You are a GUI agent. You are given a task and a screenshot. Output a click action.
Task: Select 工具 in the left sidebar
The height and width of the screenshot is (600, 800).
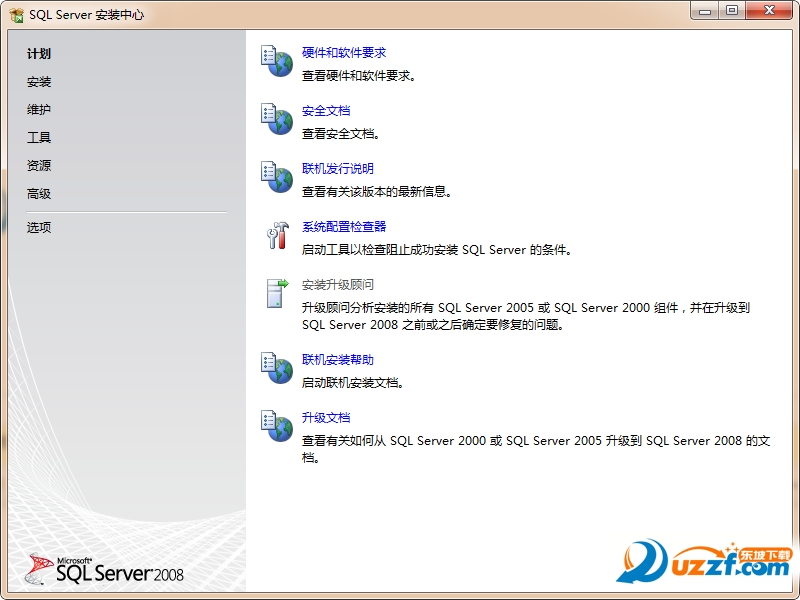click(38, 138)
